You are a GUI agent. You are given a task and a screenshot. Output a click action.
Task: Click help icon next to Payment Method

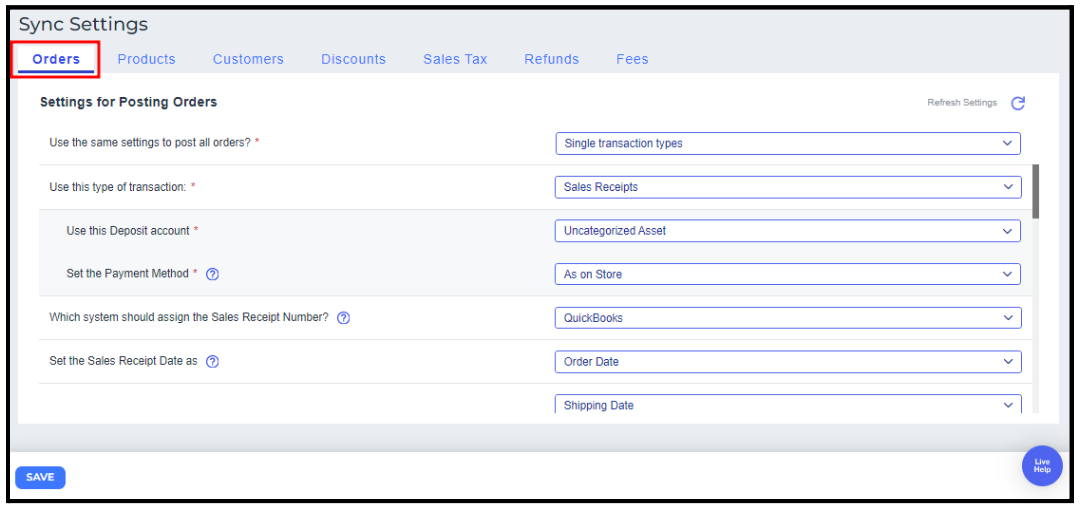212,274
